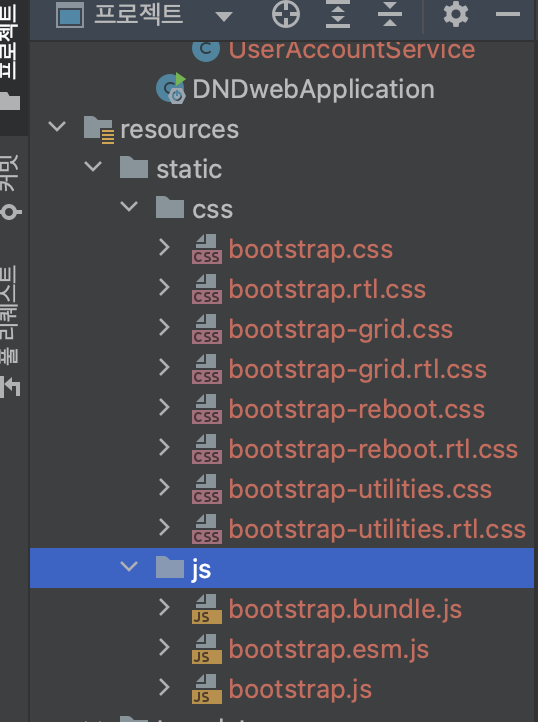Click the bootstrap-grid.css file icon

click(x=207, y=329)
